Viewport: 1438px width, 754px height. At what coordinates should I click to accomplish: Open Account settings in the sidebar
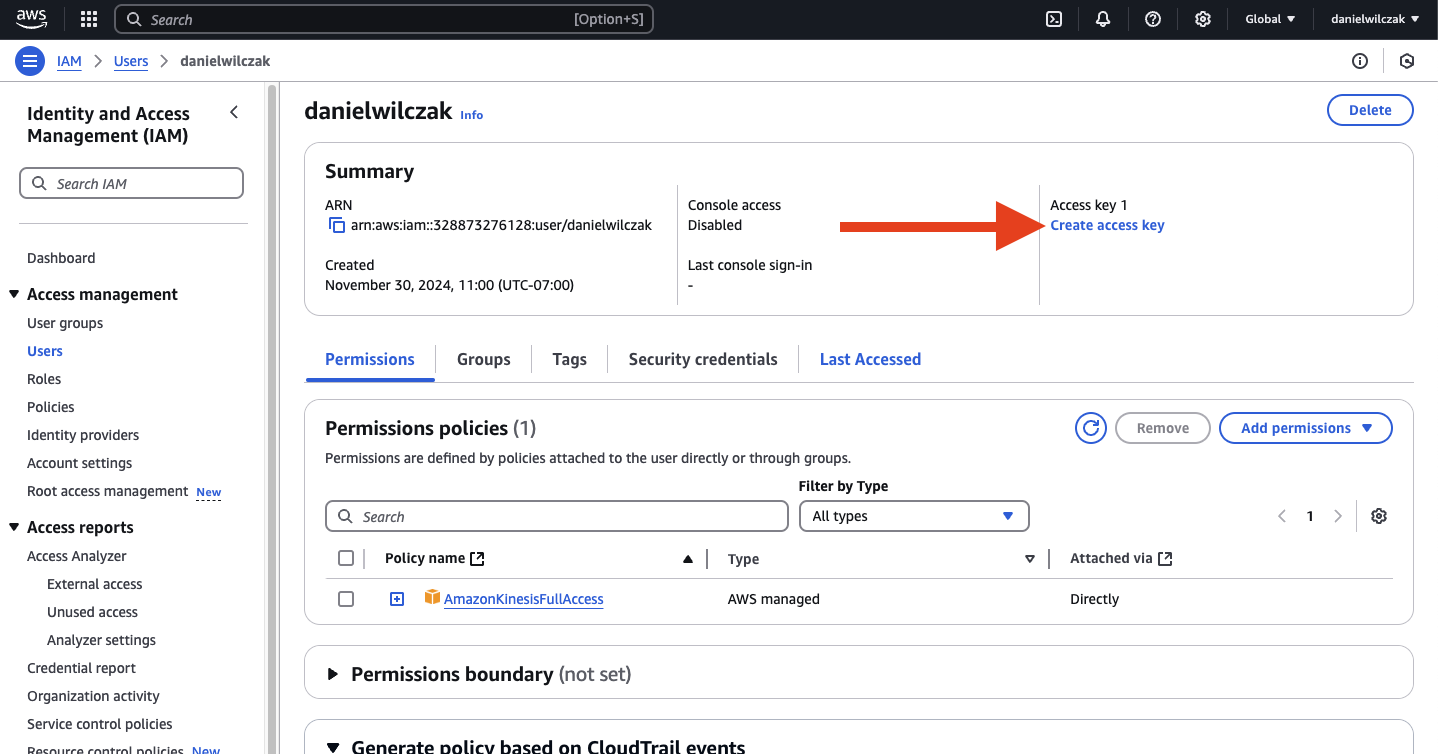(79, 463)
